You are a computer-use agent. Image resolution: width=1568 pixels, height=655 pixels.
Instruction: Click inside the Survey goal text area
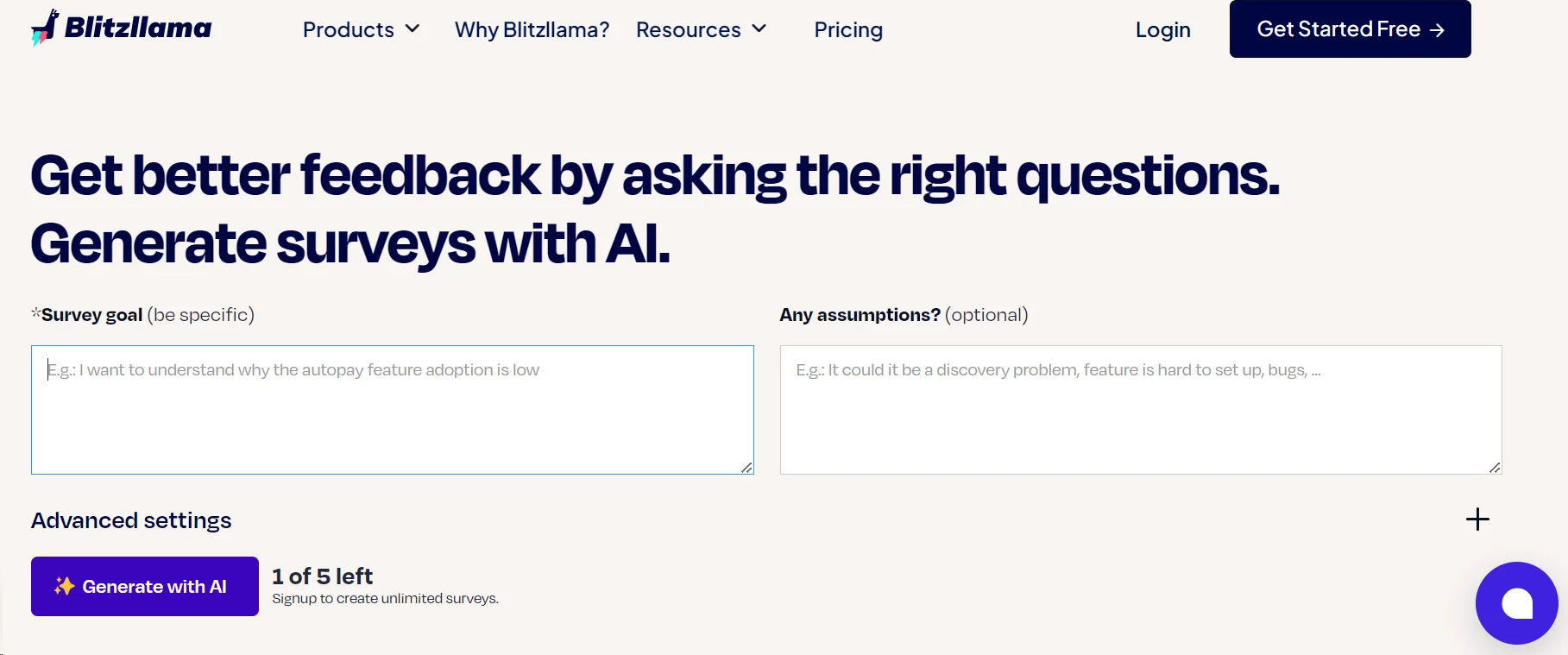(x=391, y=409)
